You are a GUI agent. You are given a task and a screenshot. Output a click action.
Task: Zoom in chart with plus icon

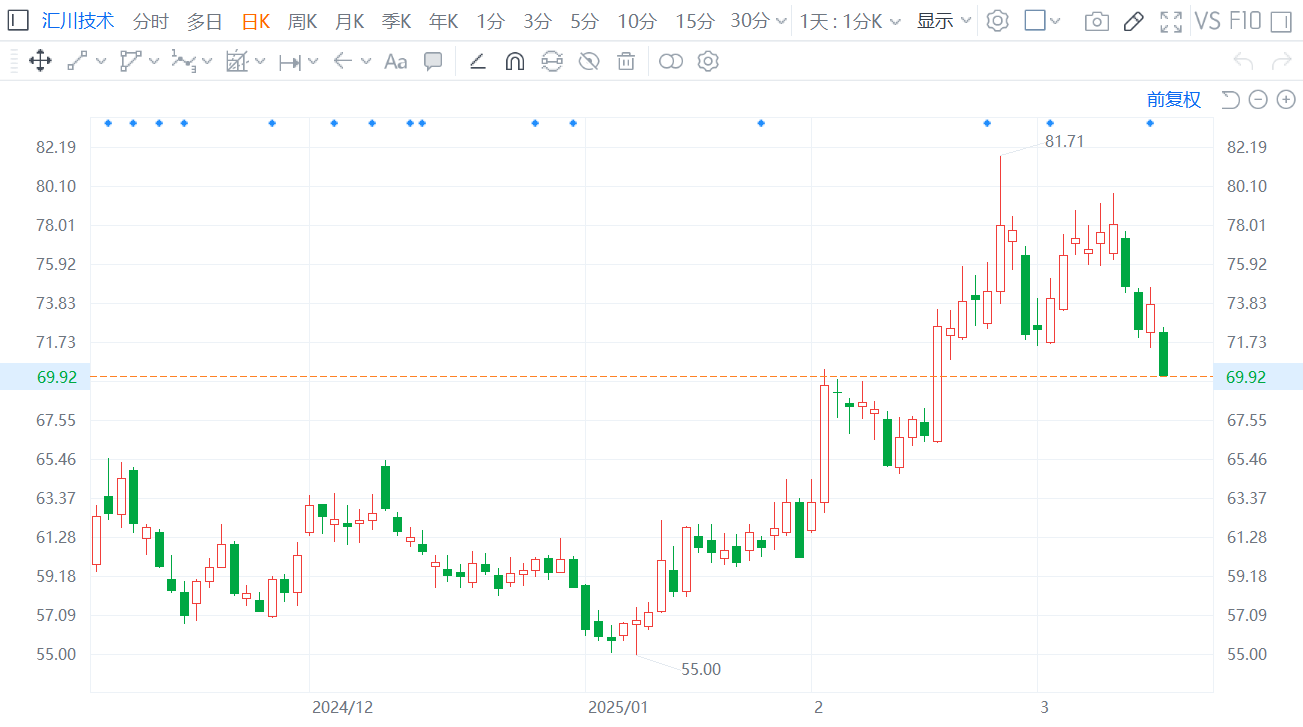click(1286, 99)
